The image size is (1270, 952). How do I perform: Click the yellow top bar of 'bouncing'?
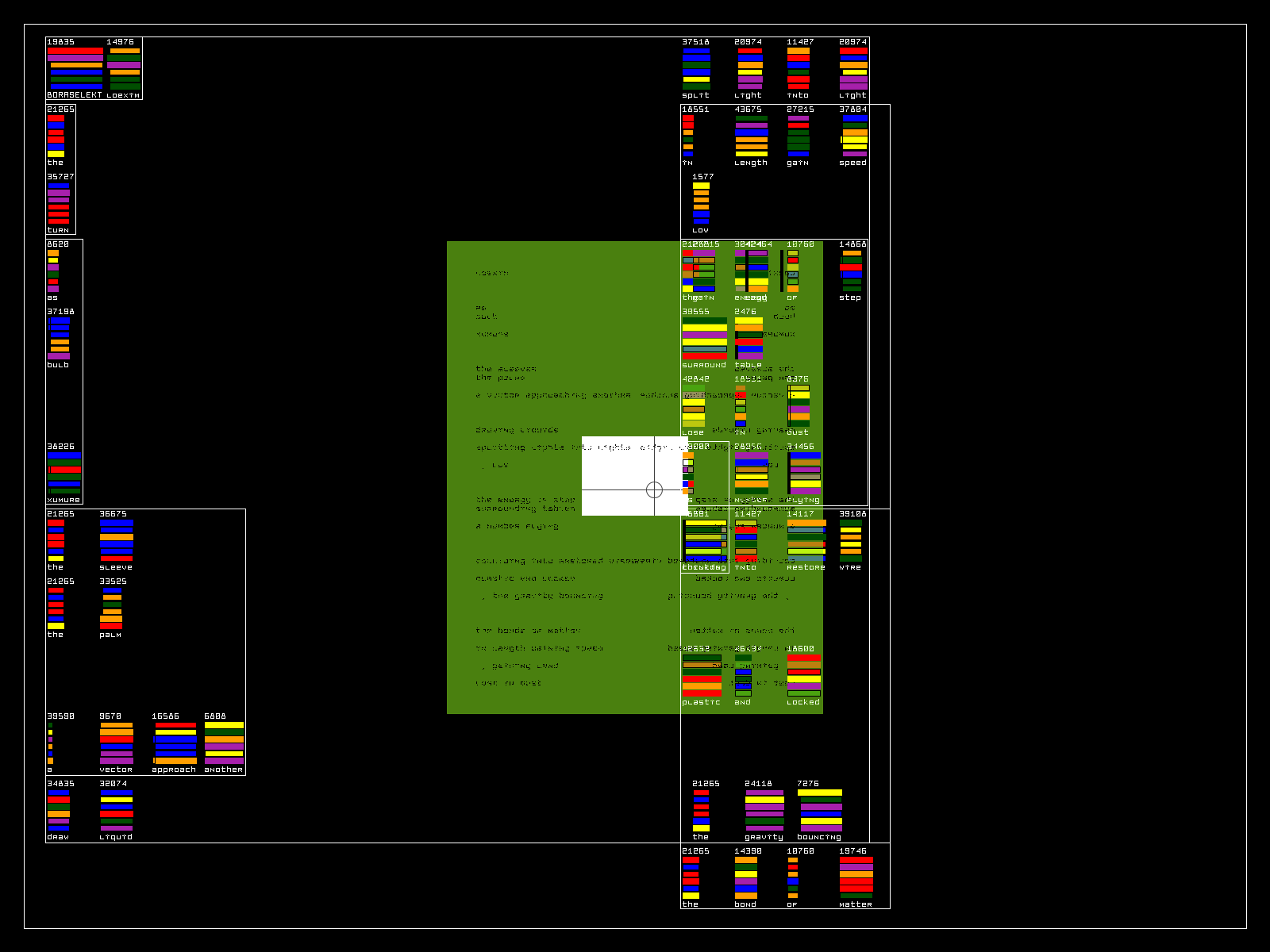(819, 793)
